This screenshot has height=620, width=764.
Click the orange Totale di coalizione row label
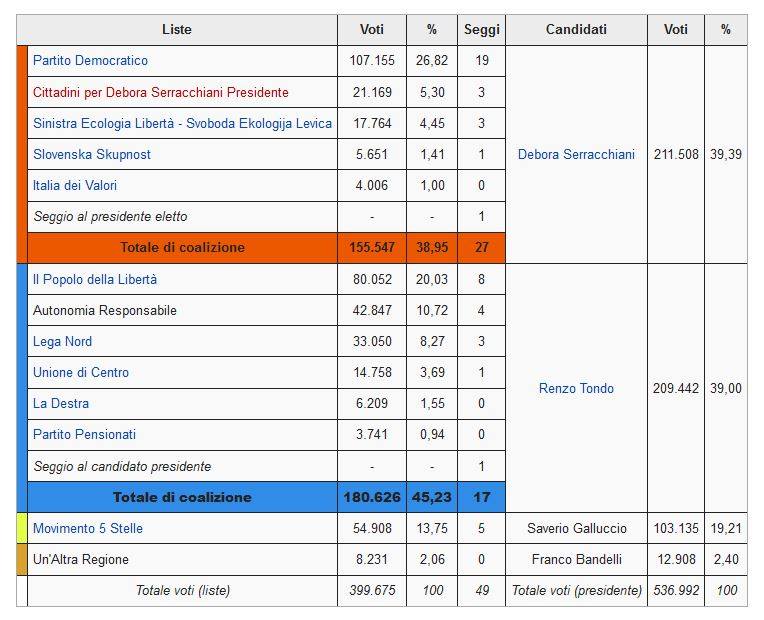click(x=183, y=248)
